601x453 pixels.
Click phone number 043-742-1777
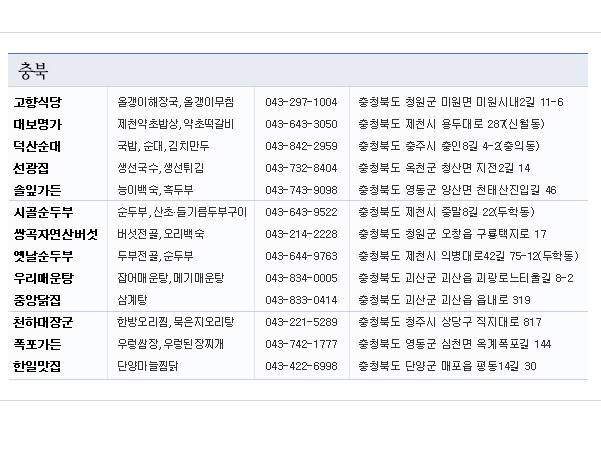301,344
